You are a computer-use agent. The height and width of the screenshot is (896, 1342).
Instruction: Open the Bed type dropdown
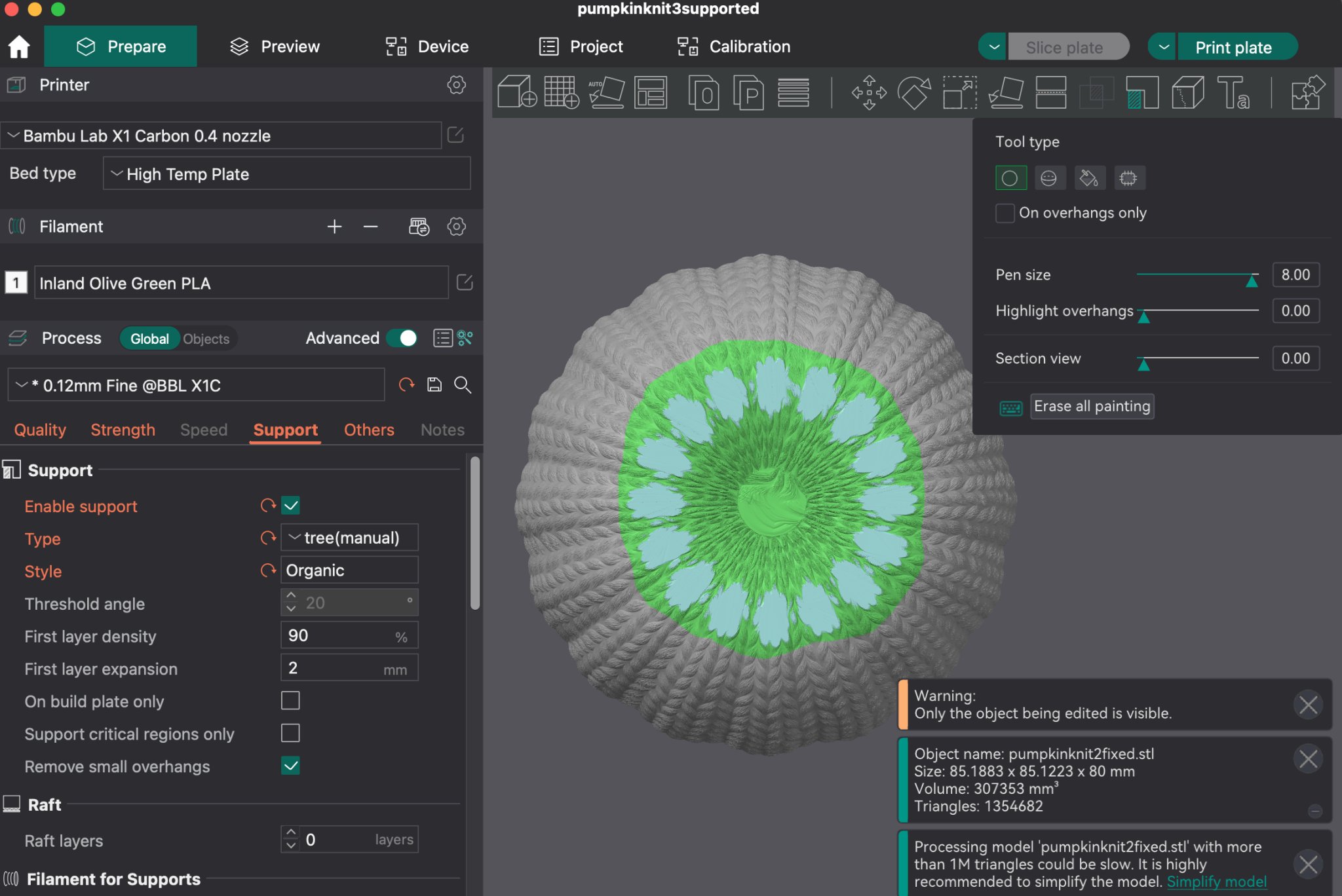coord(286,174)
